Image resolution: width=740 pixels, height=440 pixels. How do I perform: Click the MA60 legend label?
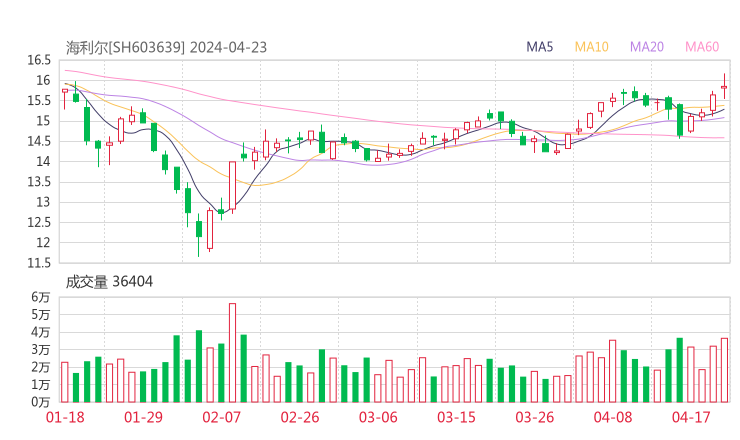click(702, 47)
